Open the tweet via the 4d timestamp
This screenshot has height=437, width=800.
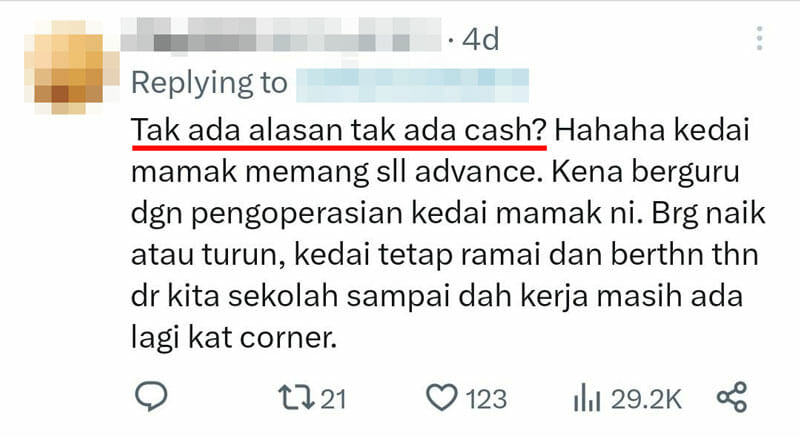pos(480,39)
